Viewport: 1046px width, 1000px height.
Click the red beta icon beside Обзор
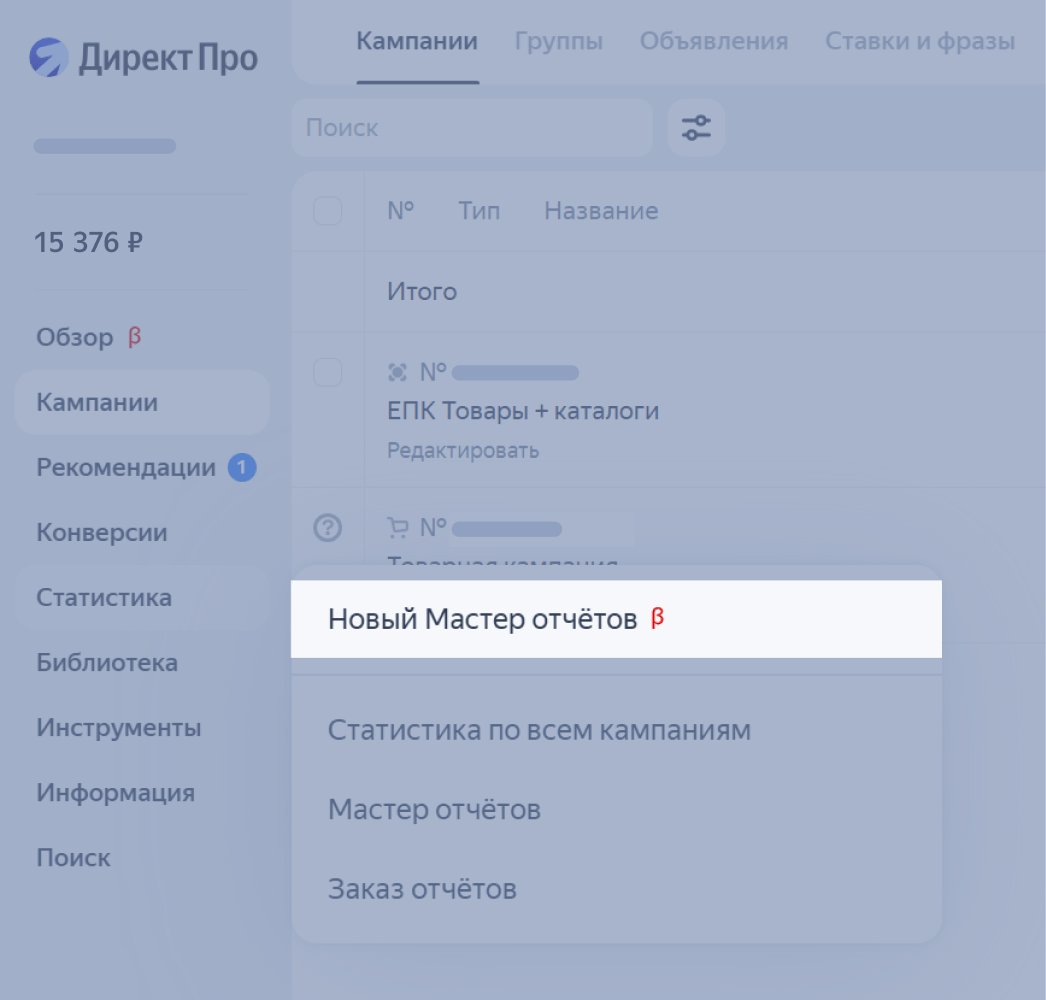point(134,337)
